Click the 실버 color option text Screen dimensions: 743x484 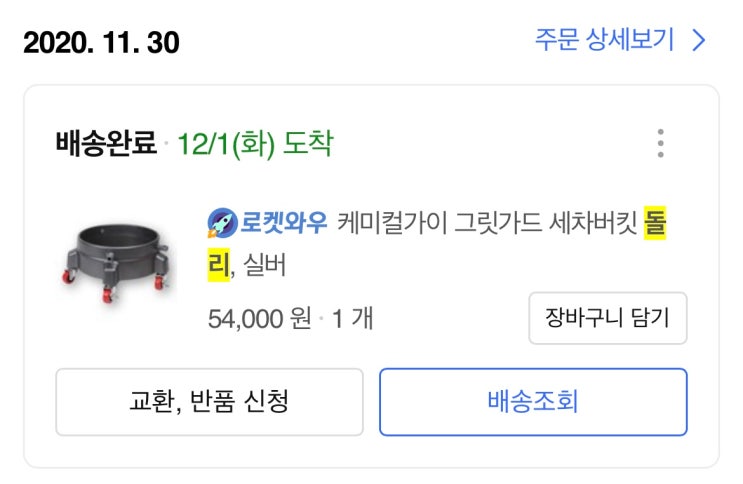(x=264, y=267)
